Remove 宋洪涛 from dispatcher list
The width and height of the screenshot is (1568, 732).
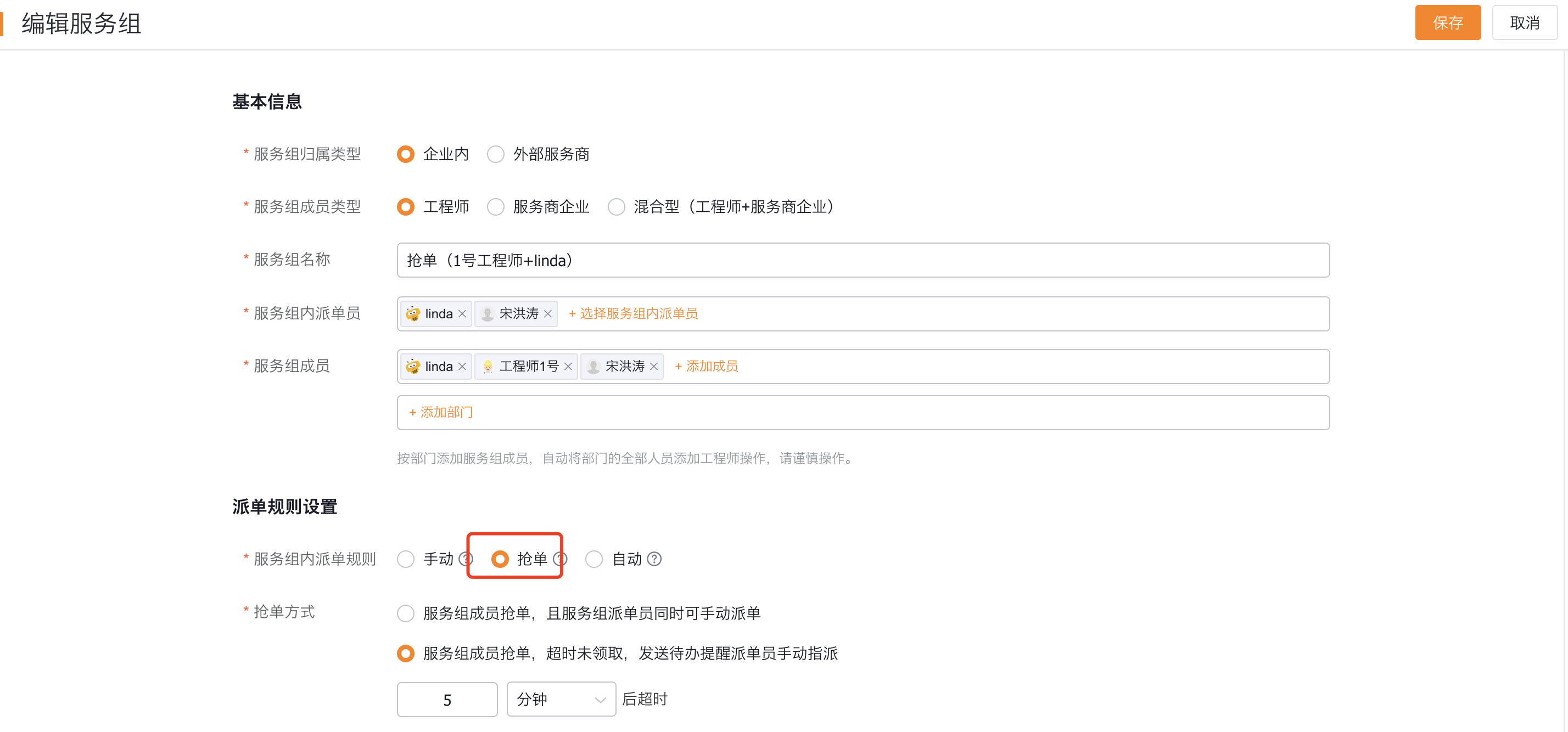tap(548, 314)
